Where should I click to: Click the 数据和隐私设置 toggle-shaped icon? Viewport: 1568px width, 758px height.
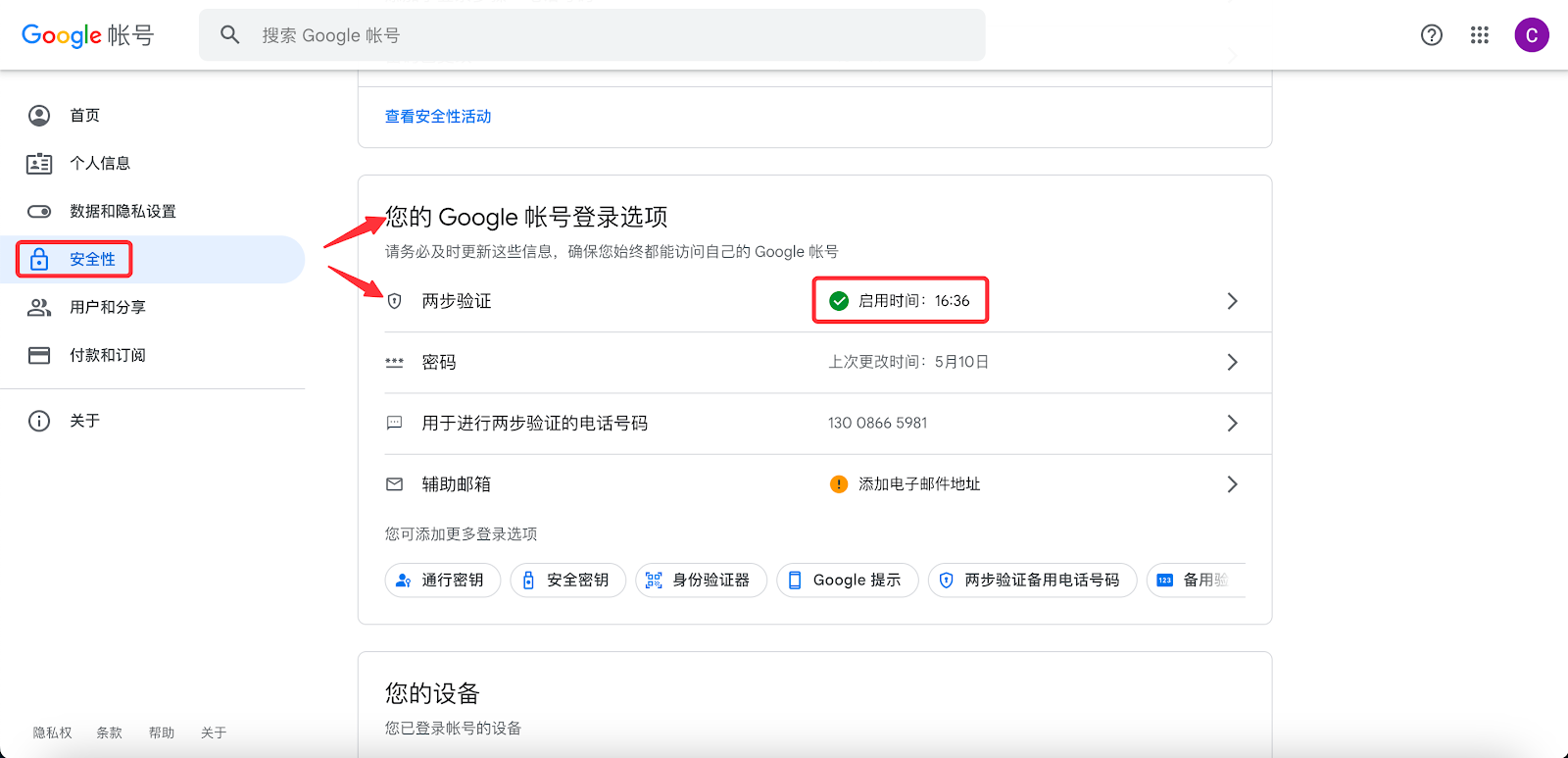(39, 212)
